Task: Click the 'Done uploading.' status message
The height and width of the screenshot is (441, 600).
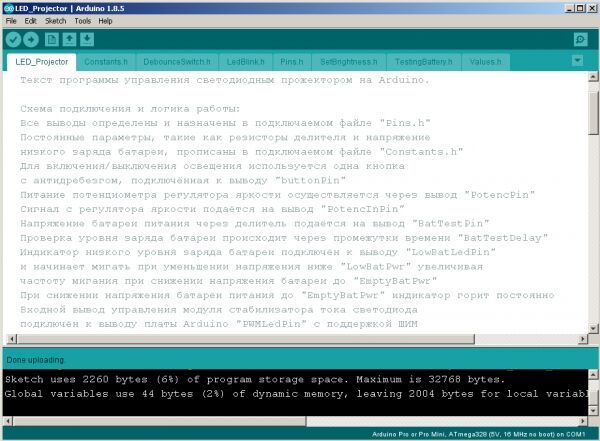Action: tap(35, 360)
